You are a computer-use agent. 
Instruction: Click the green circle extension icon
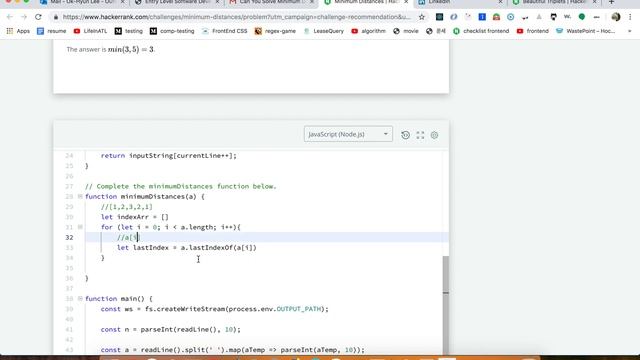pos(582,17)
